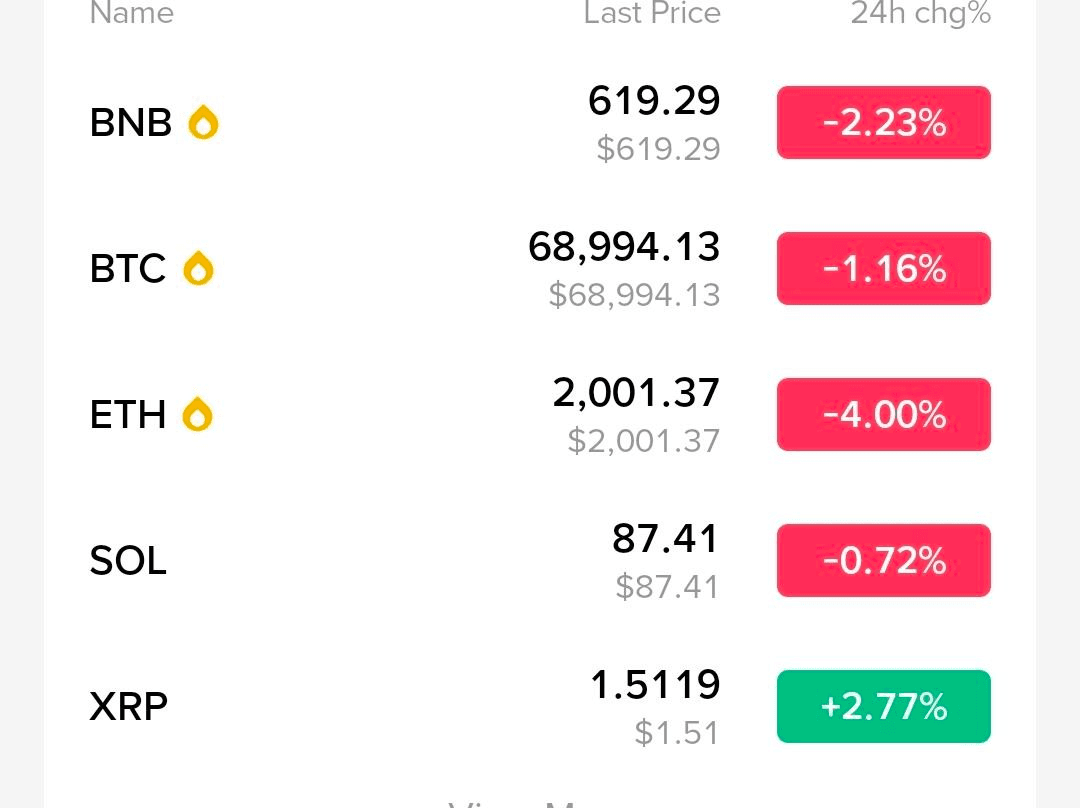Tap the hot flame icon next to BTC
This screenshot has width=1080, height=808.
click(198, 268)
